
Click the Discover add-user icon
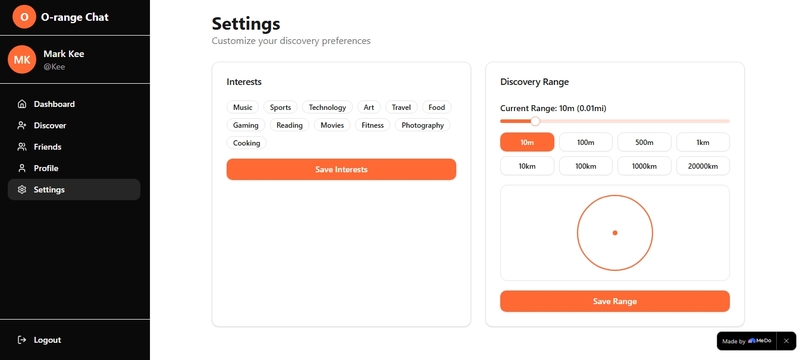(22, 125)
